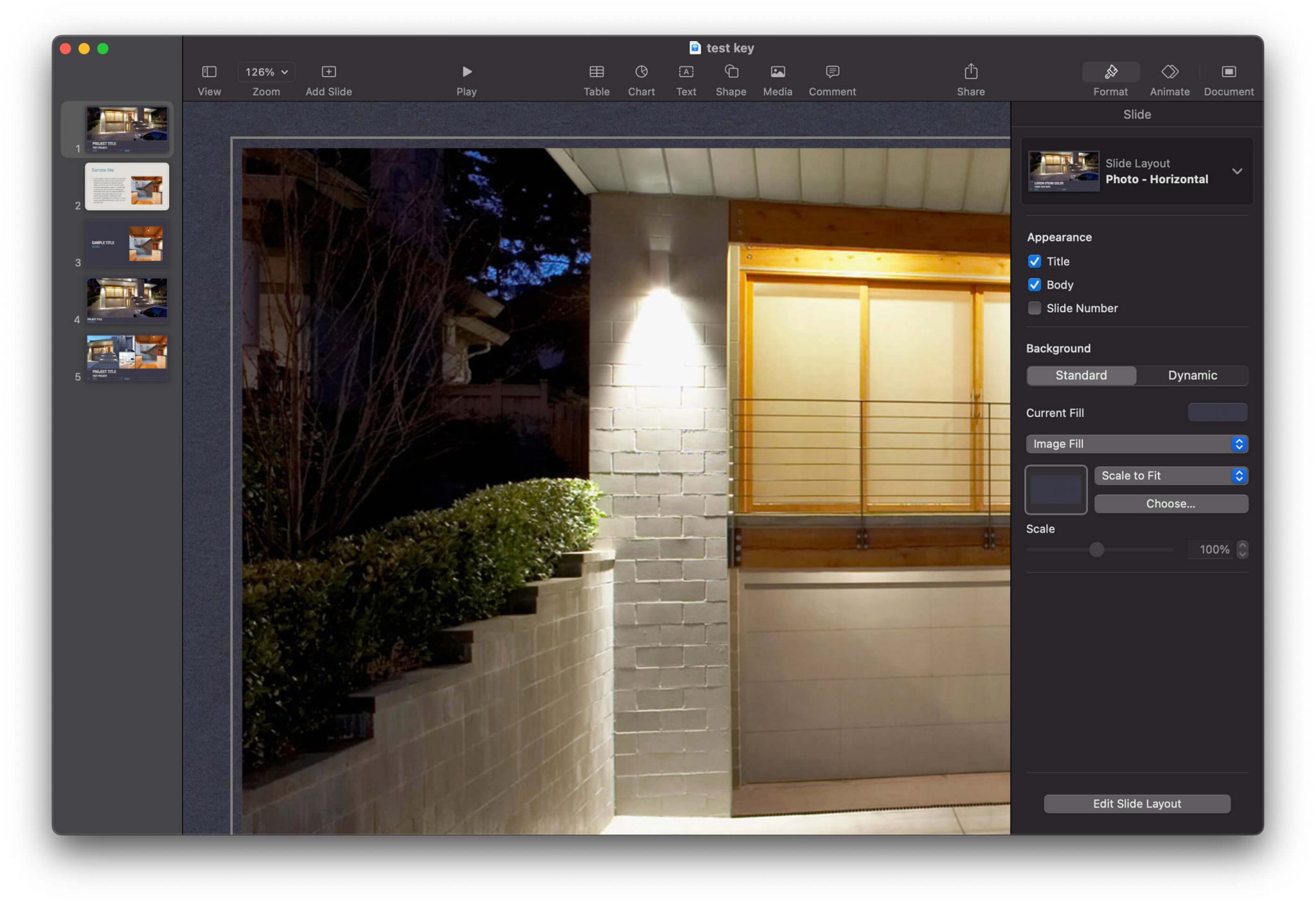Disable the Title checkbox

click(x=1035, y=261)
